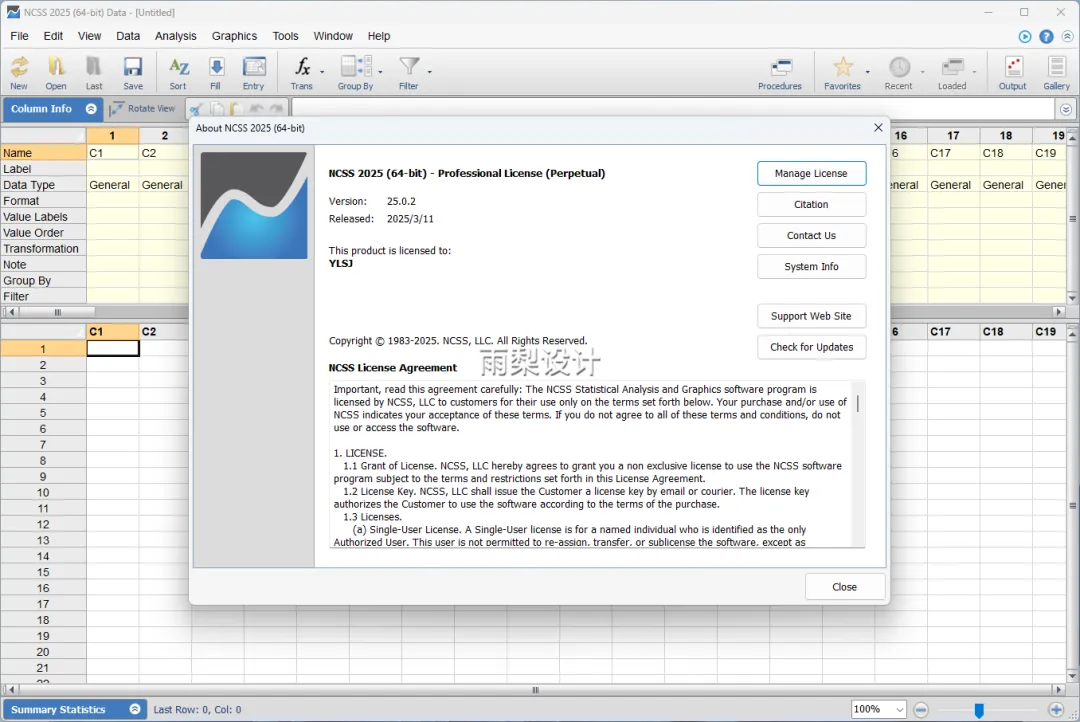Open the data Entry tool
Viewport: 1080px width, 722px height.
tap(253, 72)
